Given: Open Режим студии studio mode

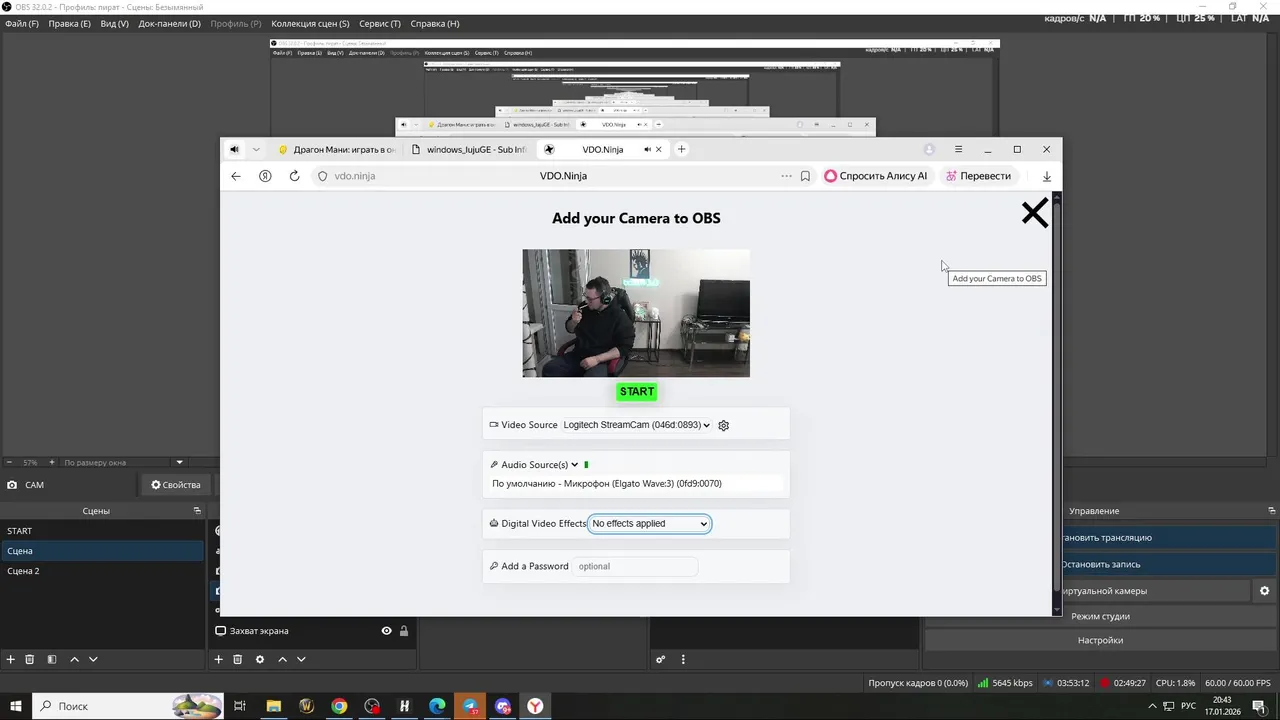Looking at the screenshot, I should 1100,617.
